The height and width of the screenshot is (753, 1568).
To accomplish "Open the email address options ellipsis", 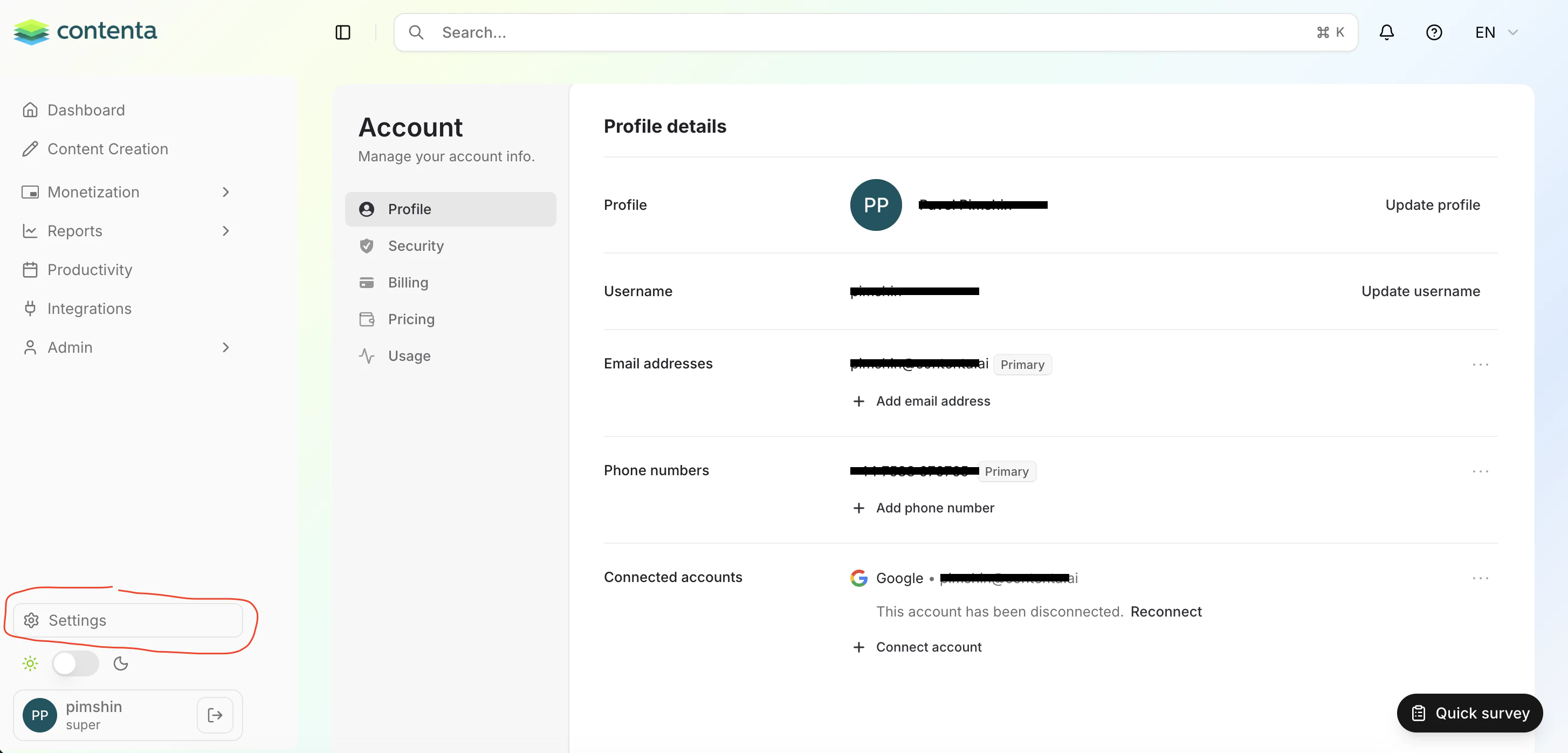I will (x=1480, y=365).
